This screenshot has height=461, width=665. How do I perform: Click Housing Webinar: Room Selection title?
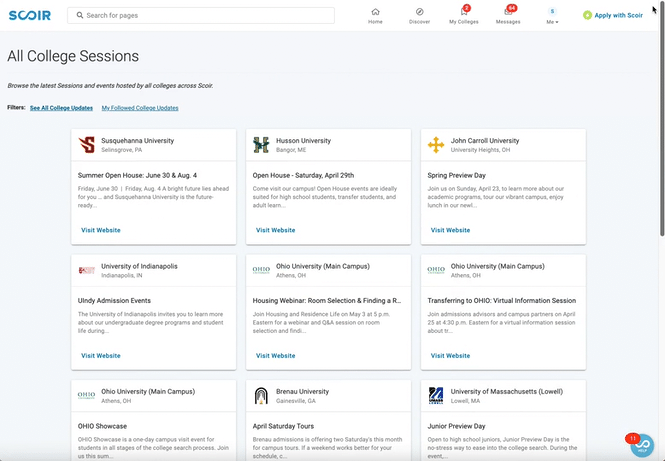327,301
